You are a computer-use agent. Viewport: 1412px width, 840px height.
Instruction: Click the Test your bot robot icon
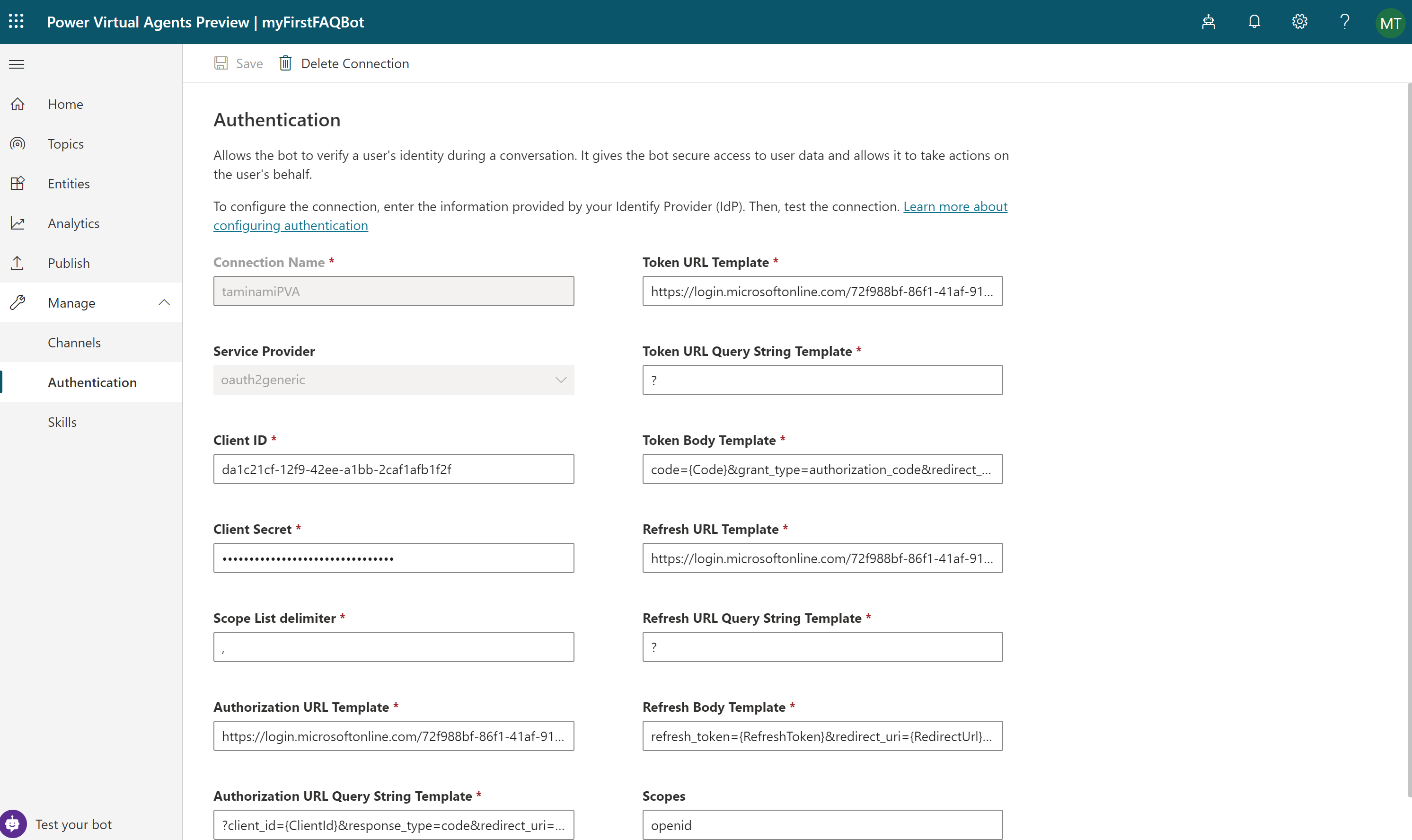coord(13,823)
